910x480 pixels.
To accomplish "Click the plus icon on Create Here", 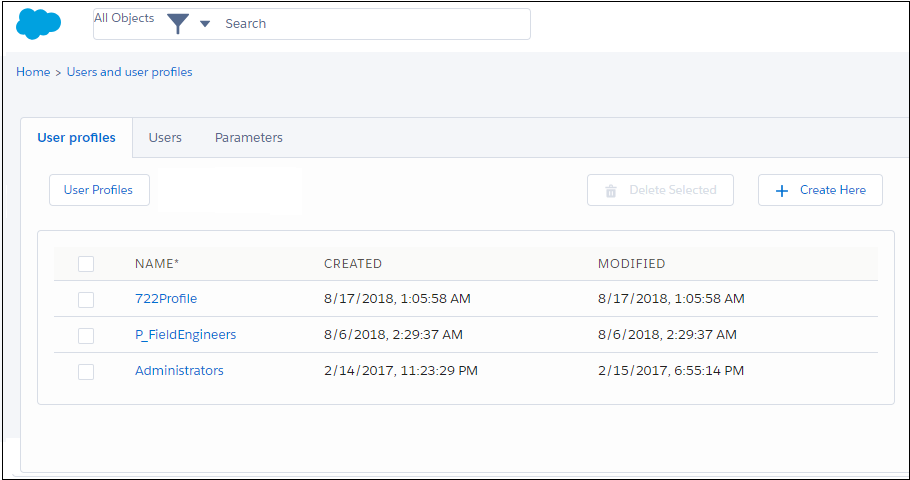I will click(x=782, y=191).
